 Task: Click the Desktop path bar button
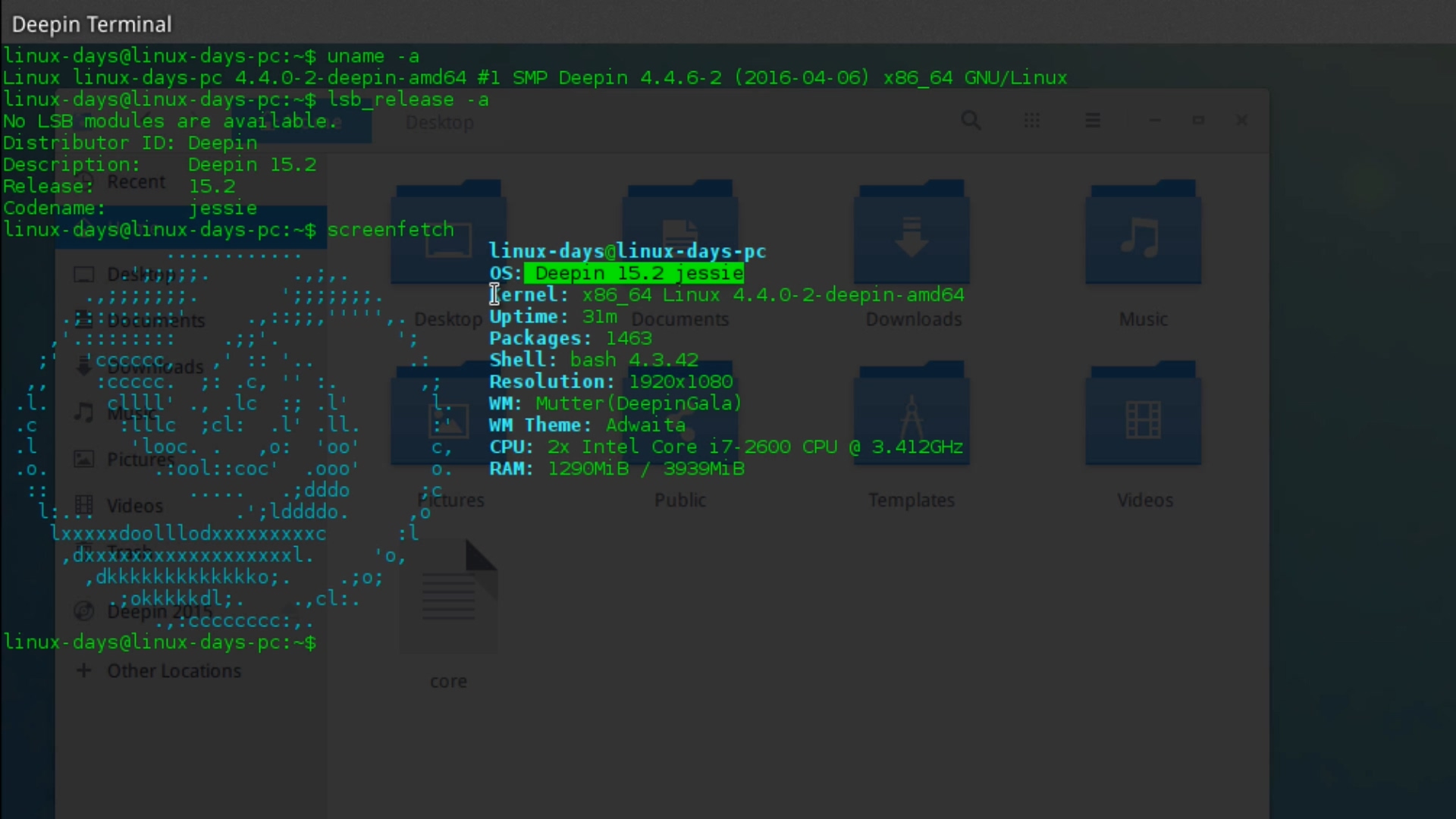click(439, 123)
